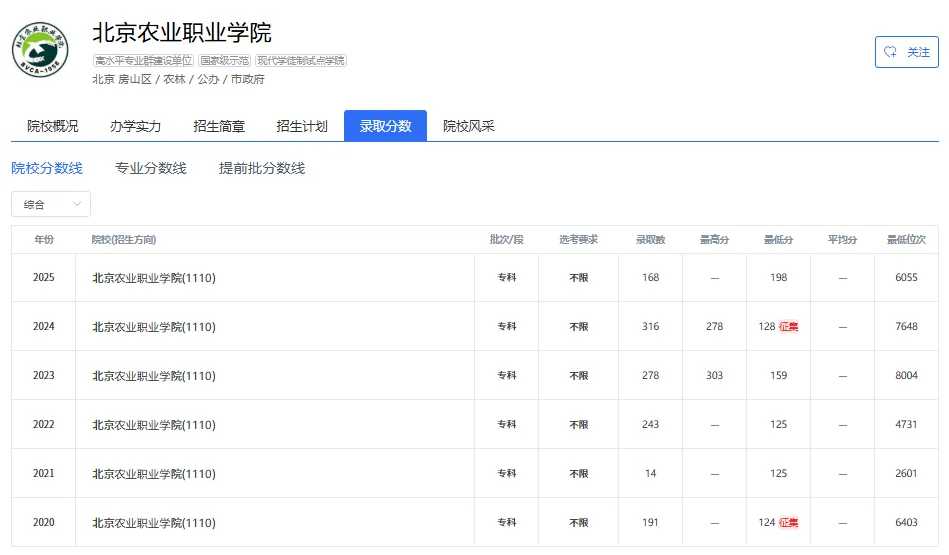The width and height of the screenshot is (949, 555).
Task: Click 不限 requirement in the 2021 row
Action: point(579,473)
